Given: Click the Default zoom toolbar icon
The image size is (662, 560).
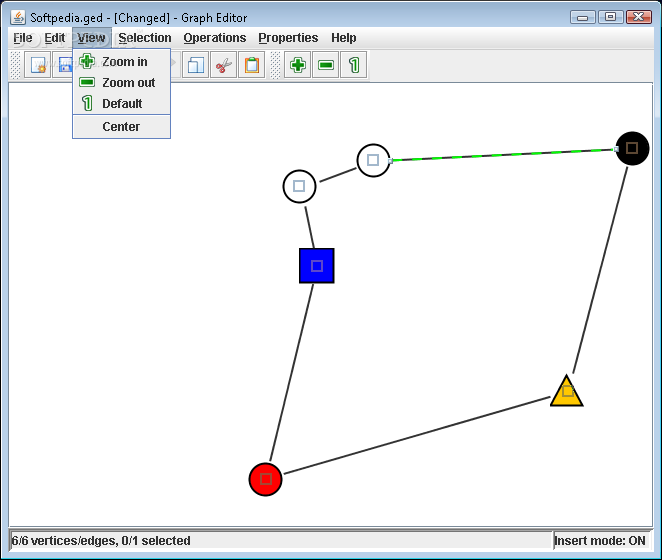Looking at the screenshot, I should pyautogui.click(x=354, y=65).
